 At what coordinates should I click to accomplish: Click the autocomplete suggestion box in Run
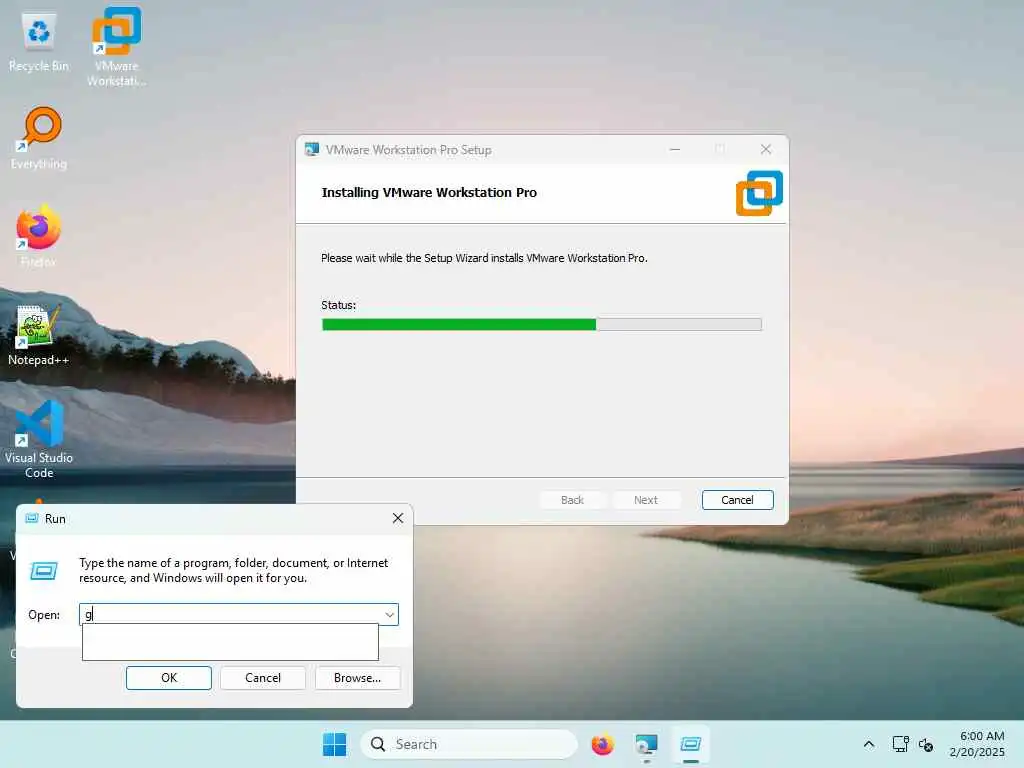click(230, 642)
